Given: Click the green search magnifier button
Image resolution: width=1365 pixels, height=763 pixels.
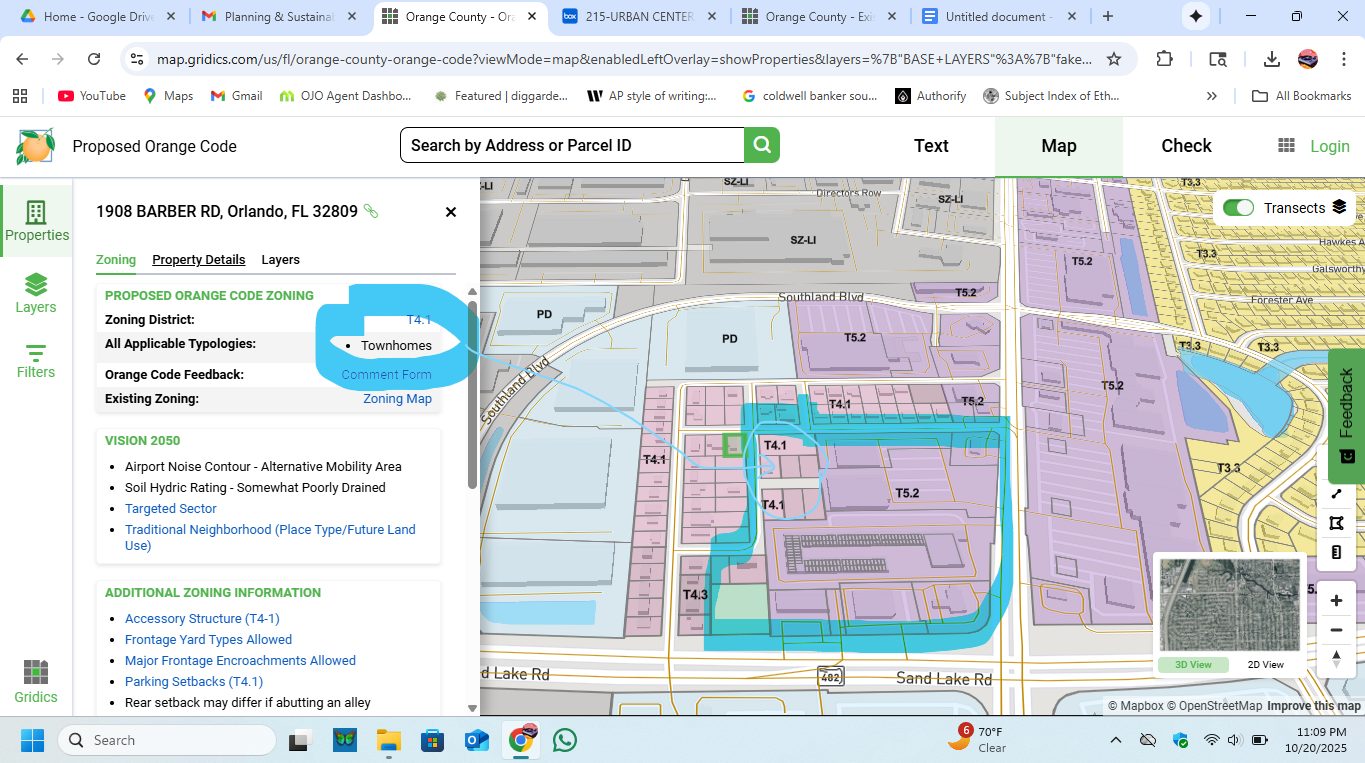Looking at the screenshot, I should click(761, 145).
